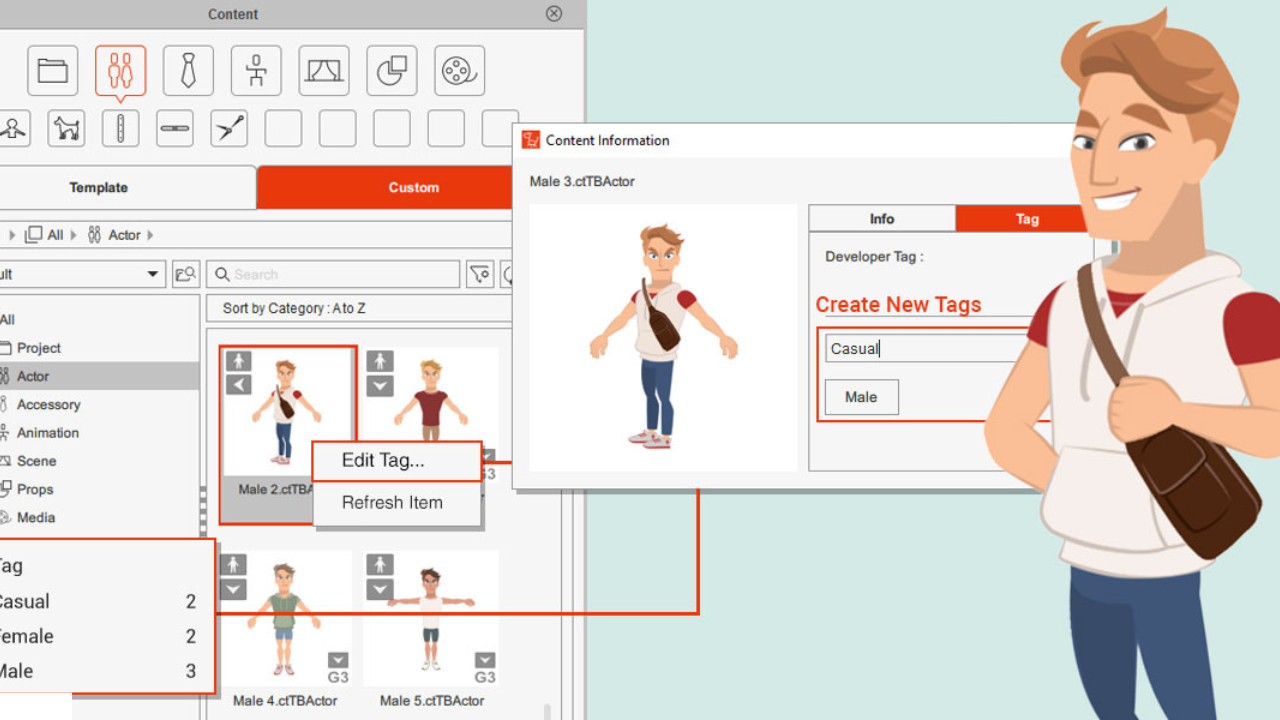
Task: Open the Info tab in Content Information
Action: coord(881,219)
